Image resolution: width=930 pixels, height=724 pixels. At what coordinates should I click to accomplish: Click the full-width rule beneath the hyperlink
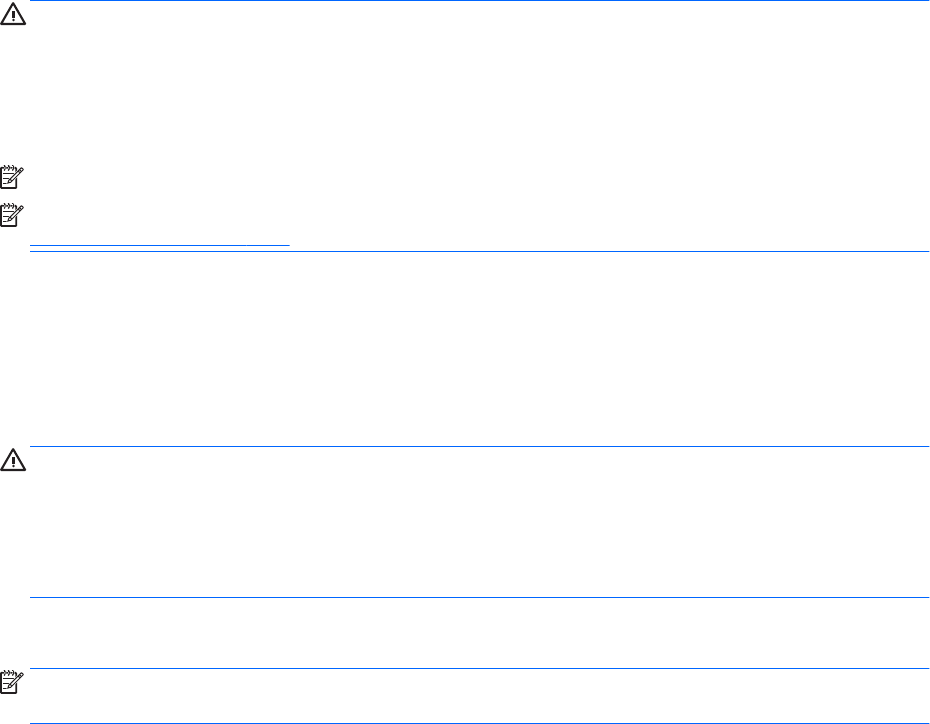(x=480, y=252)
